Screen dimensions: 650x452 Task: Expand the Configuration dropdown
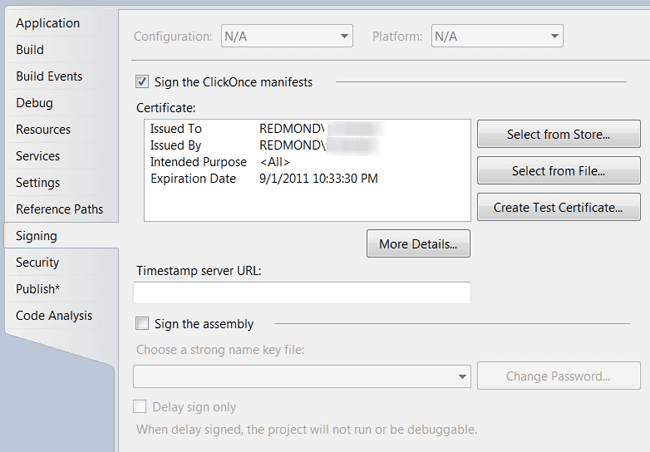click(287, 36)
